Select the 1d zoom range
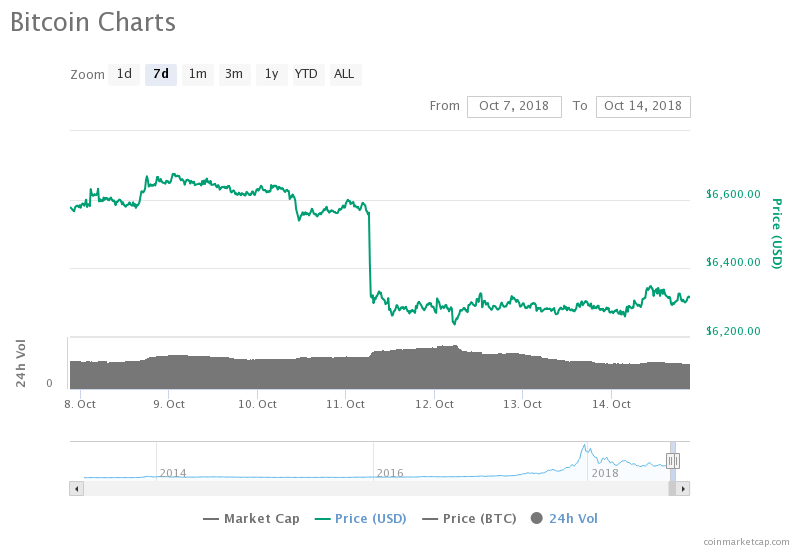This screenshot has width=800, height=550. tap(124, 74)
